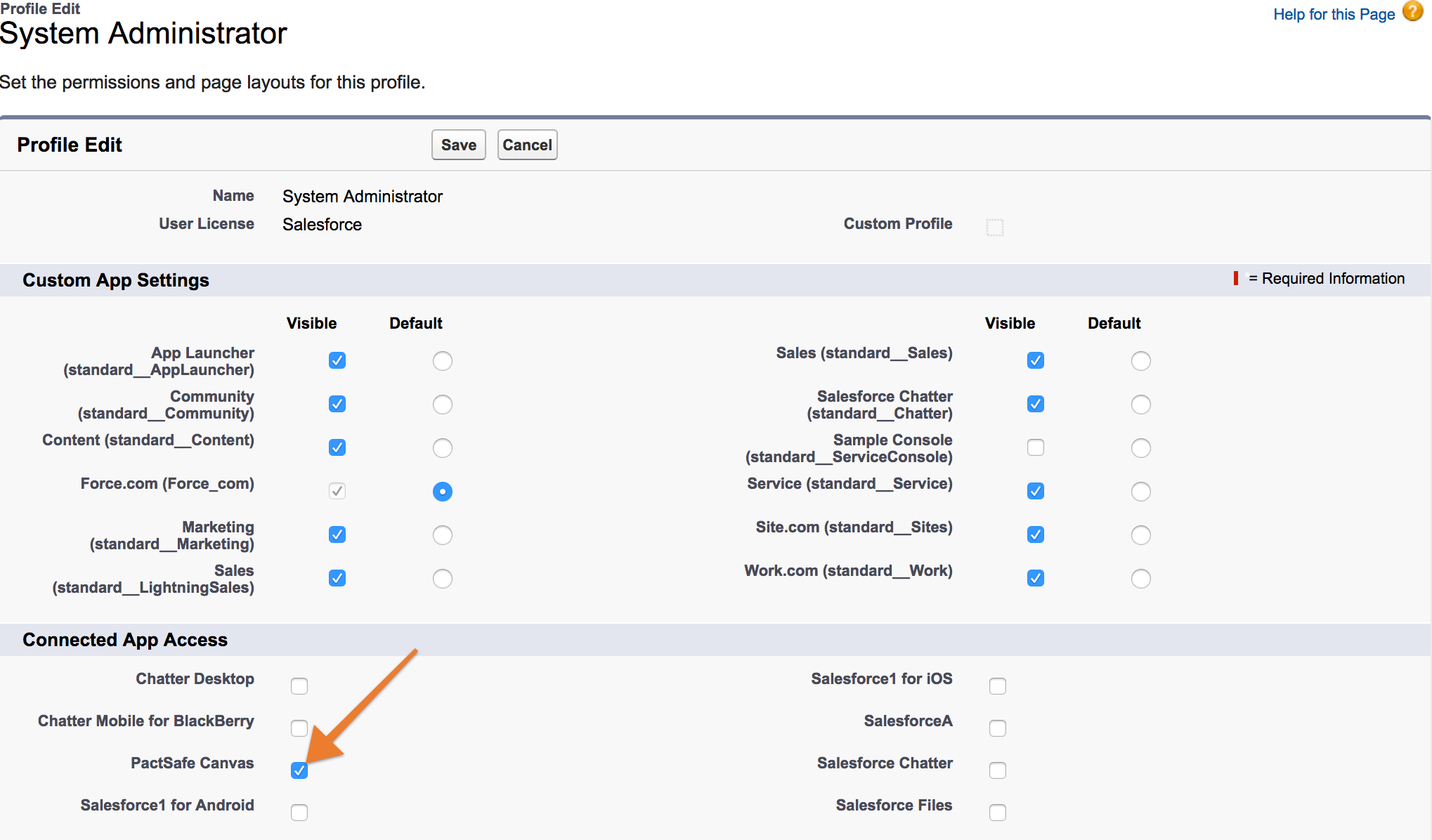
Task: Uncheck Marketing visible checkbox
Action: click(337, 534)
